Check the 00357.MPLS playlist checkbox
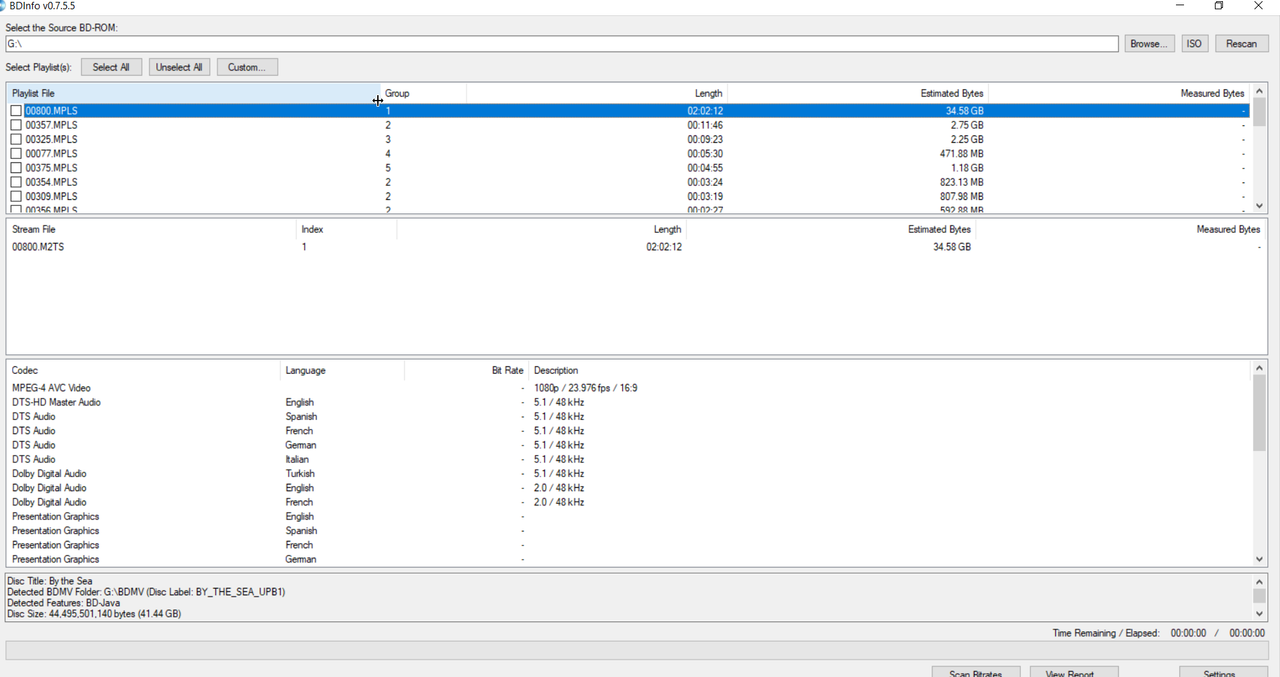This screenshot has width=1280, height=677. coord(16,125)
